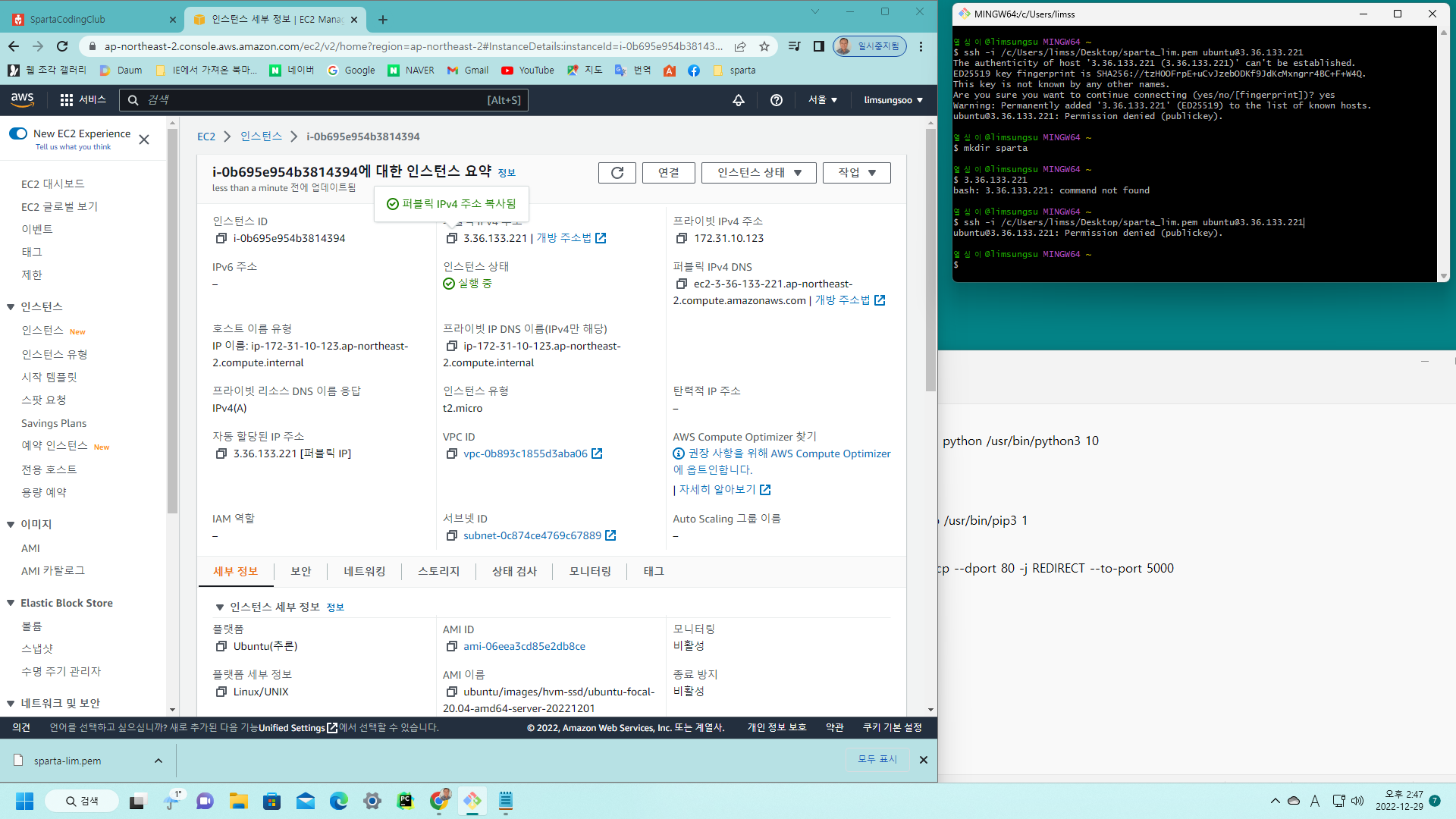Viewport: 1456px width, 819px height.
Task: Collapse the 인스턴스 sidebar section
Action: click(x=11, y=307)
